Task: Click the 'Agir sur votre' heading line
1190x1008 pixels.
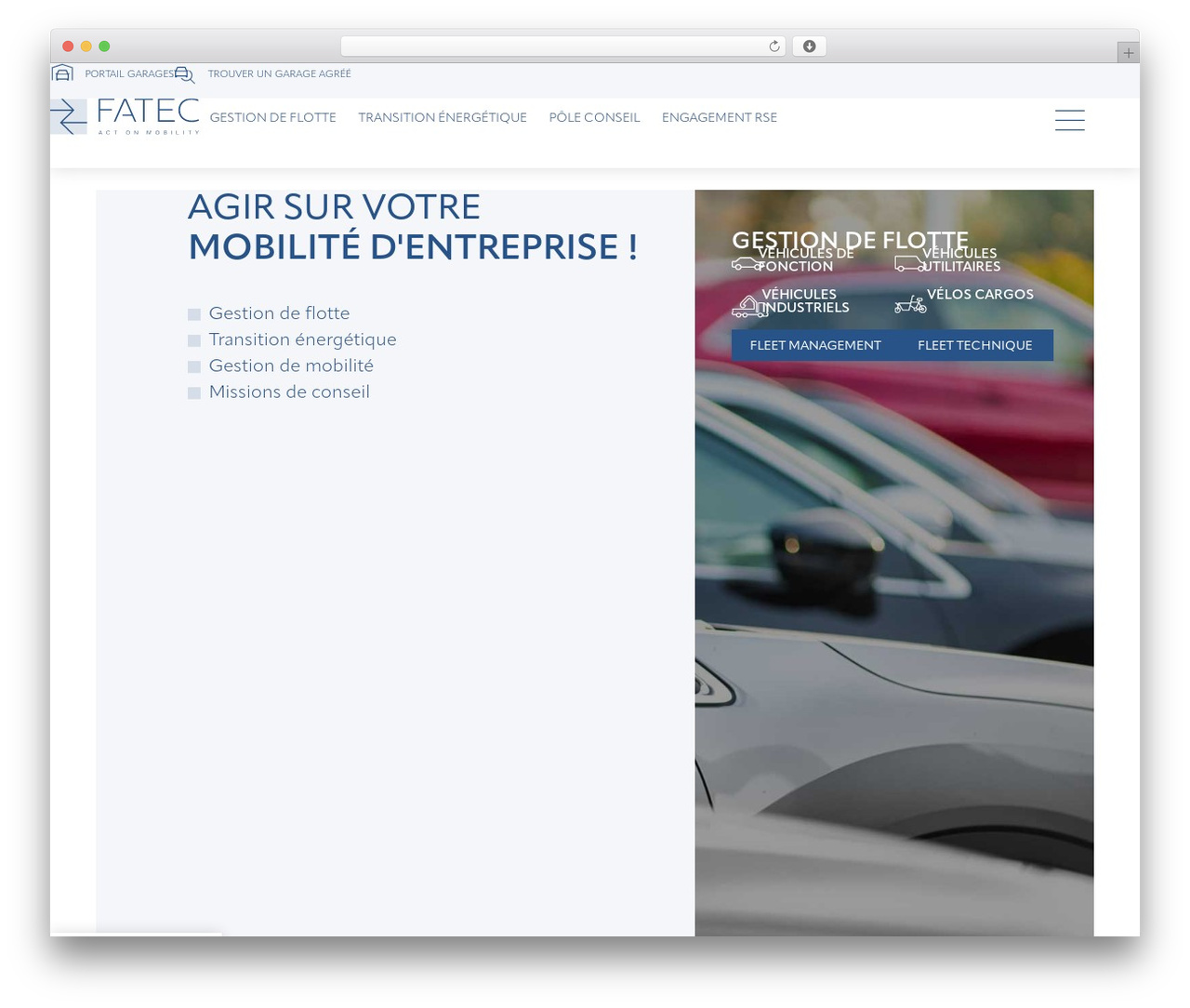Action: [x=335, y=206]
